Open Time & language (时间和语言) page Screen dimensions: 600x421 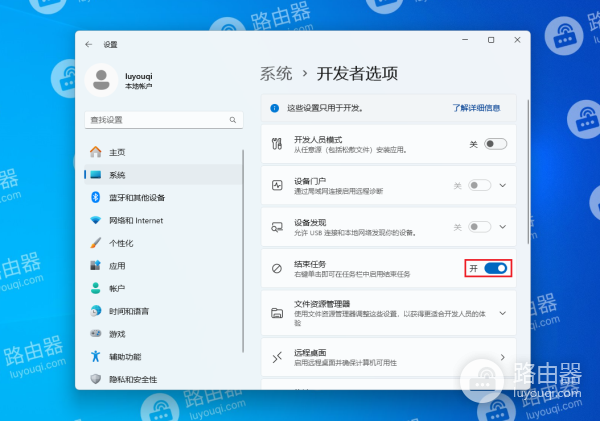[163, 311]
